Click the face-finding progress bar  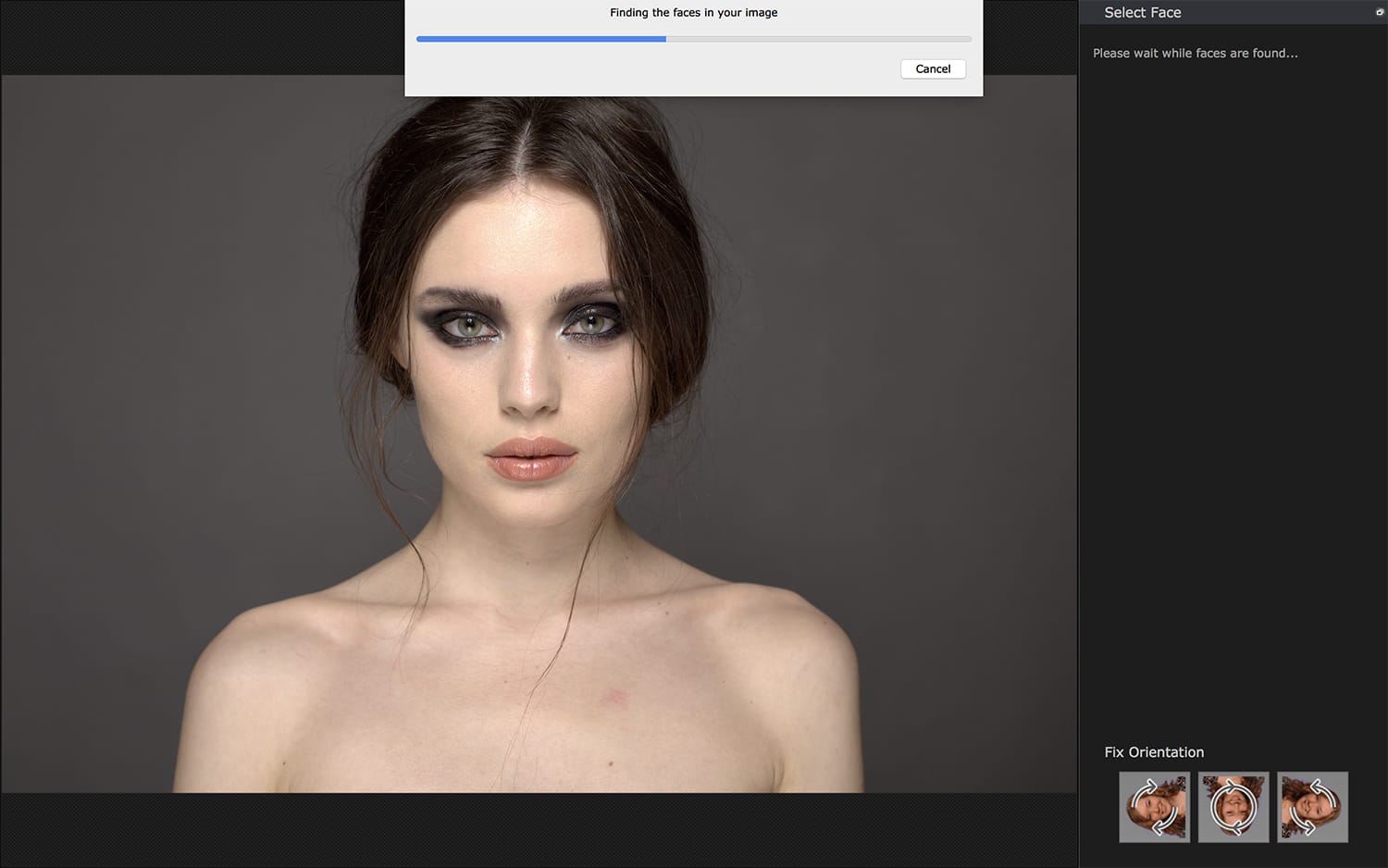(x=694, y=39)
